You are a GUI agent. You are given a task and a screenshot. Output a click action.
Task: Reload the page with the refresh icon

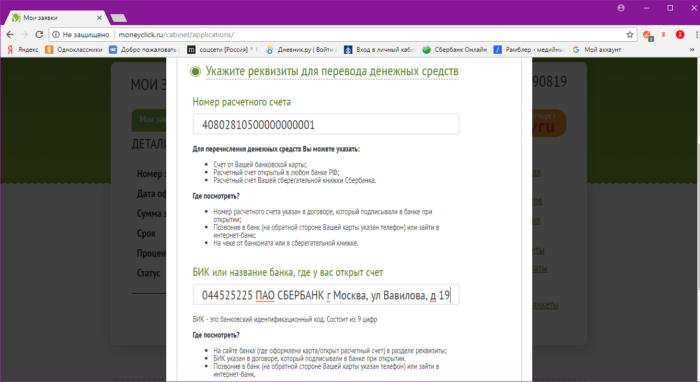pos(39,34)
